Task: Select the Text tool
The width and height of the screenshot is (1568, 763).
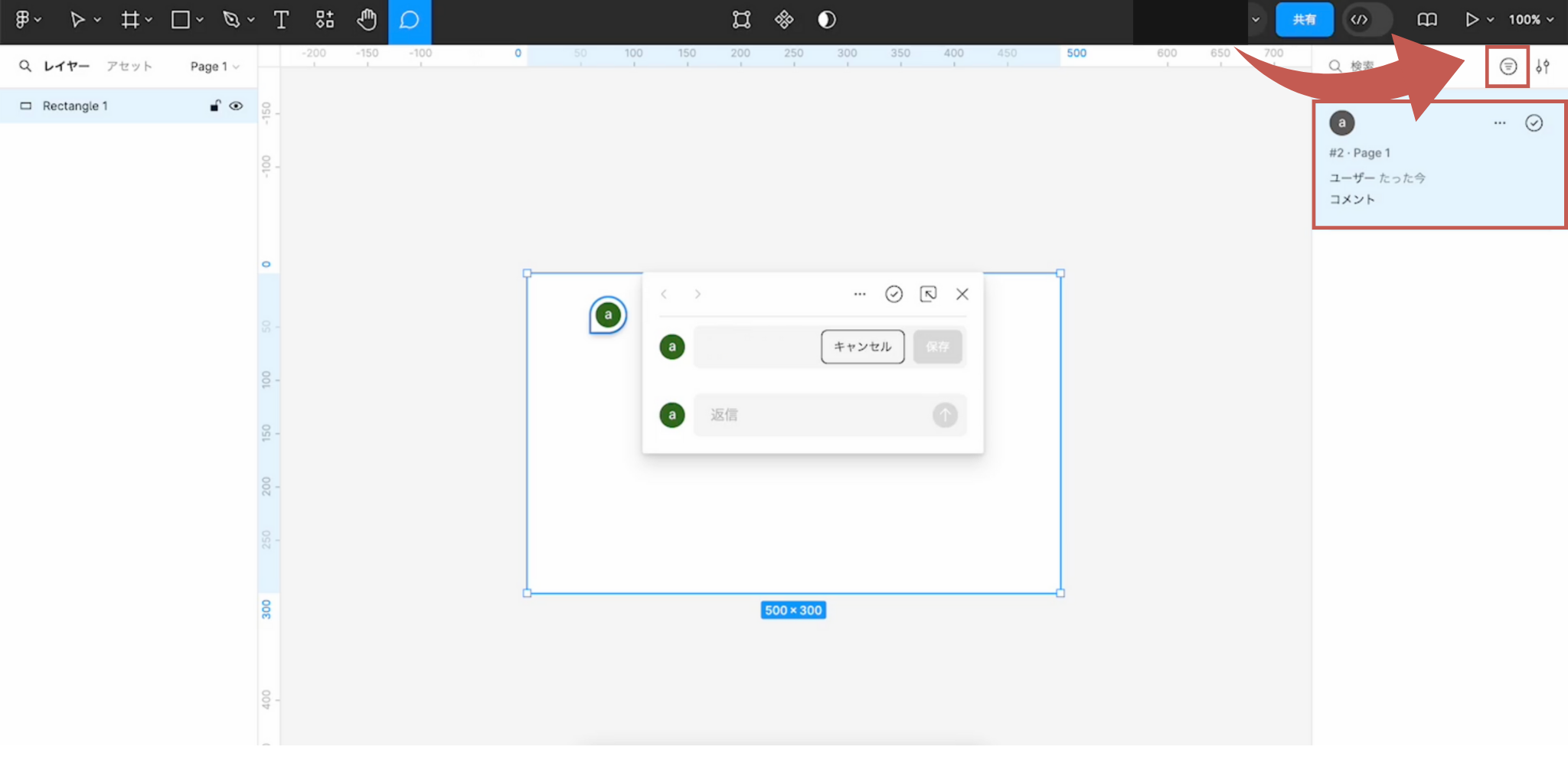Action: 281,21
